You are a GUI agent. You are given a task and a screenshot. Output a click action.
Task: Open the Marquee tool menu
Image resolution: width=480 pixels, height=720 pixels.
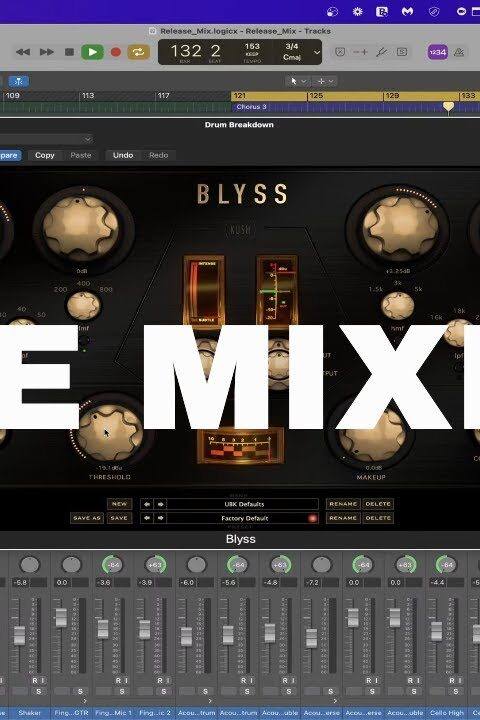pyautogui.click(x=325, y=81)
